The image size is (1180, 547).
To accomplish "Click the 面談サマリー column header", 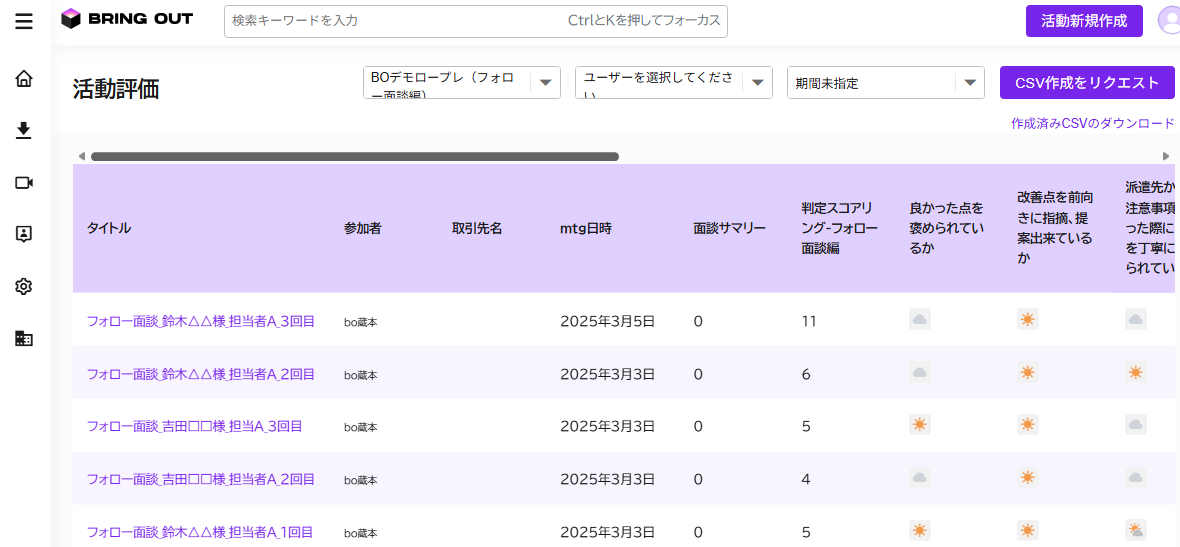I will (x=730, y=229).
